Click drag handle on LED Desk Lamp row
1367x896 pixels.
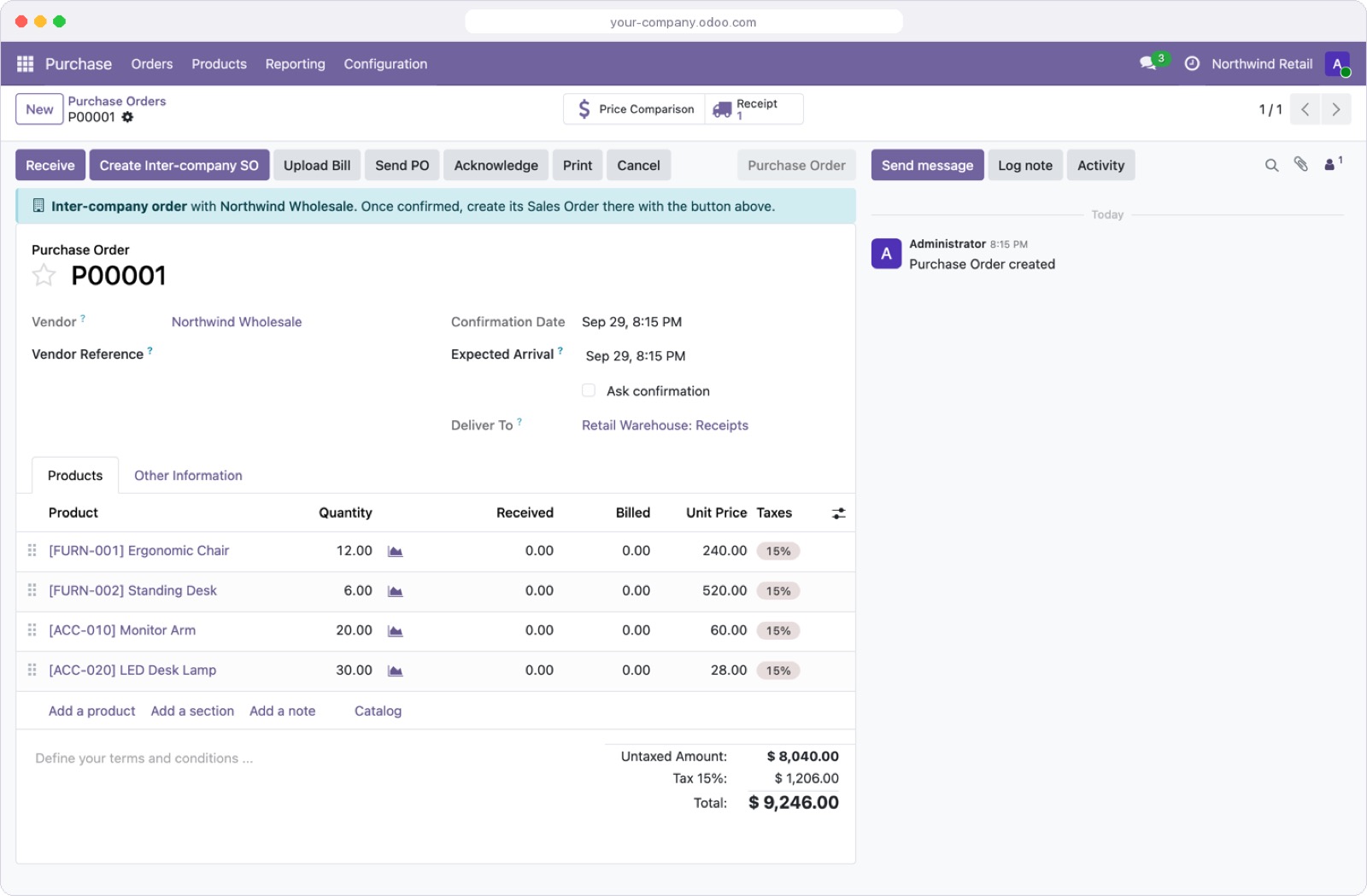coord(32,671)
